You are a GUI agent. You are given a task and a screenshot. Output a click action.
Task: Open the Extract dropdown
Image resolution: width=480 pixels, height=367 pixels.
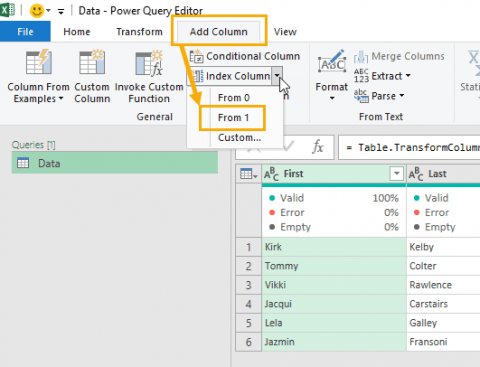382,76
